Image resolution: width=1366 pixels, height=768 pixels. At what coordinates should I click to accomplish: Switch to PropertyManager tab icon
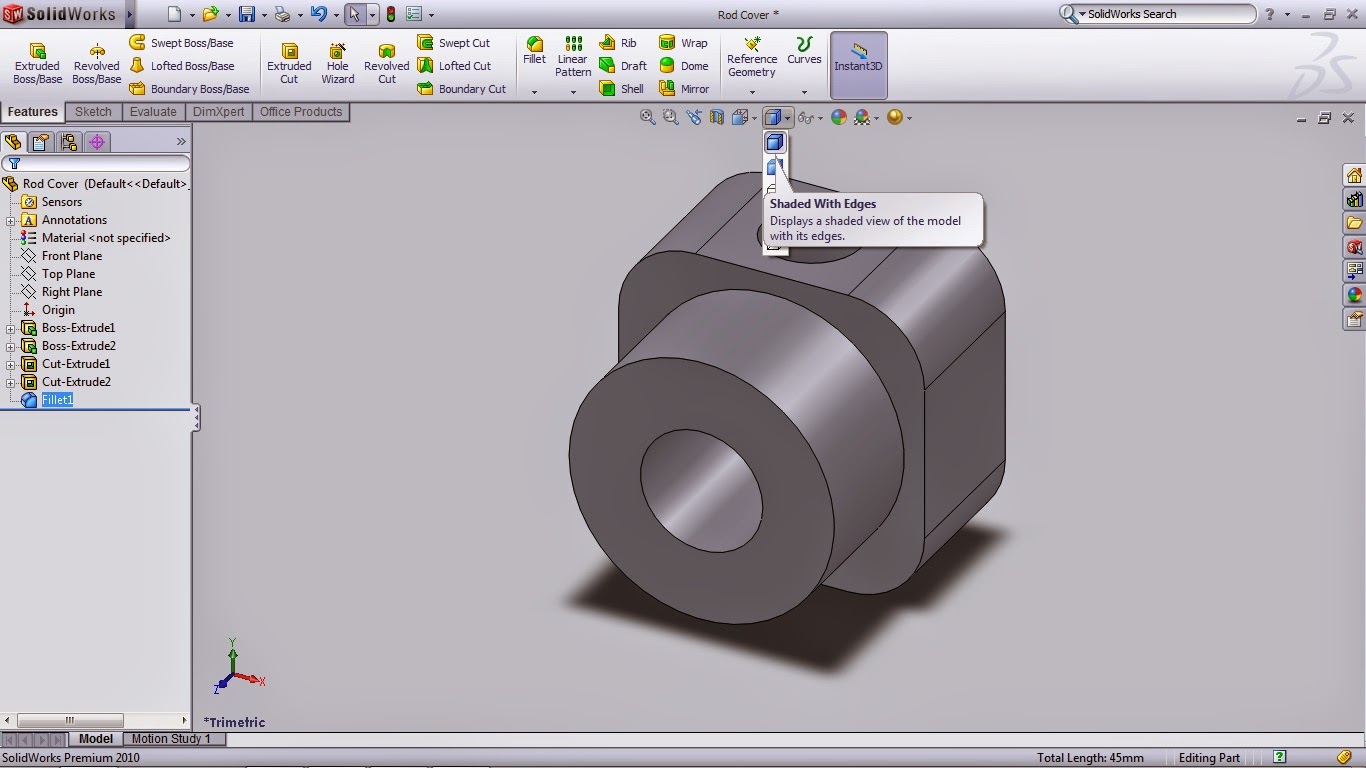pos(41,142)
